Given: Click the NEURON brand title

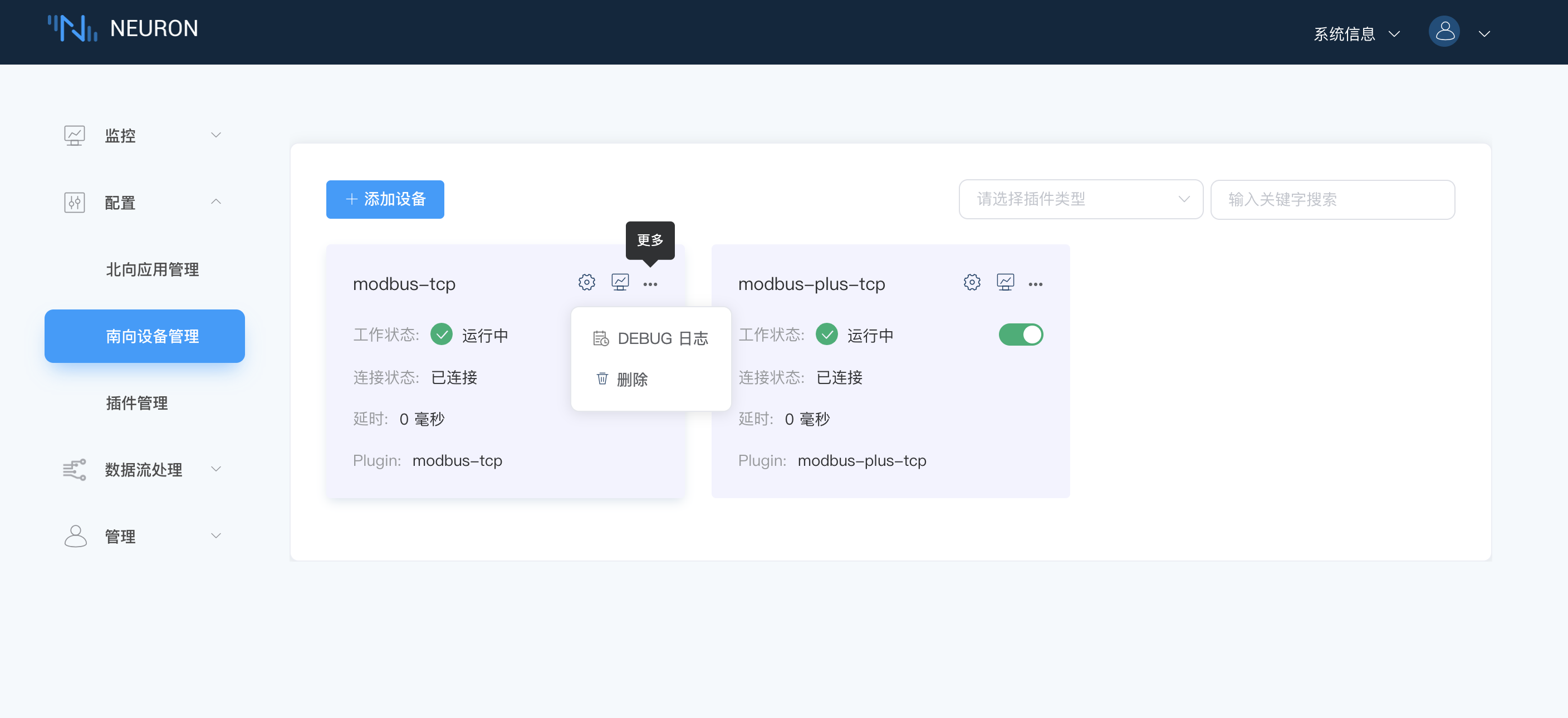Looking at the screenshot, I should [154, 28].
